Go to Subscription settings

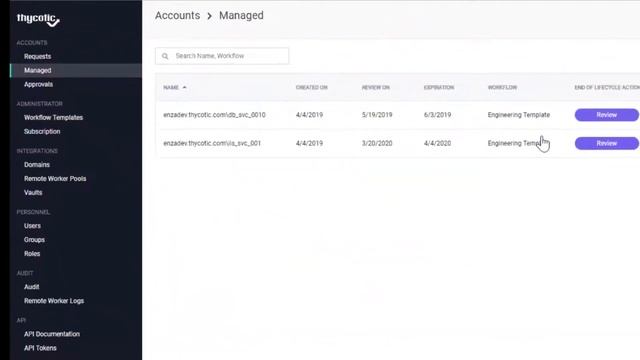[x=42, y=131]
